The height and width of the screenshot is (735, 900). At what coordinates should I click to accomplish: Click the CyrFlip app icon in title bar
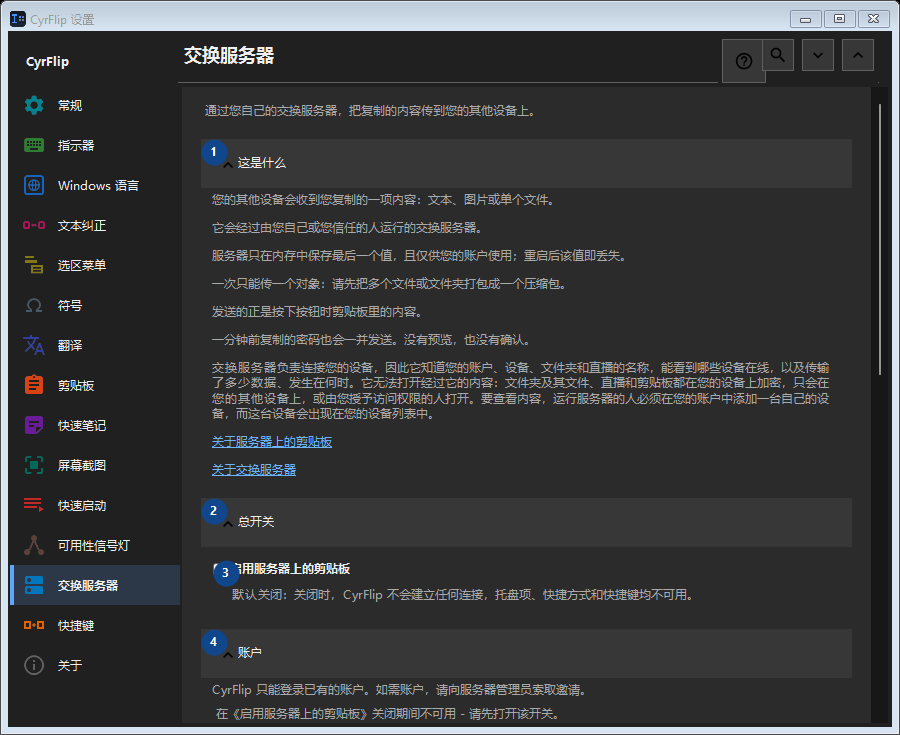pyautogui.click(x=18, y=19)
